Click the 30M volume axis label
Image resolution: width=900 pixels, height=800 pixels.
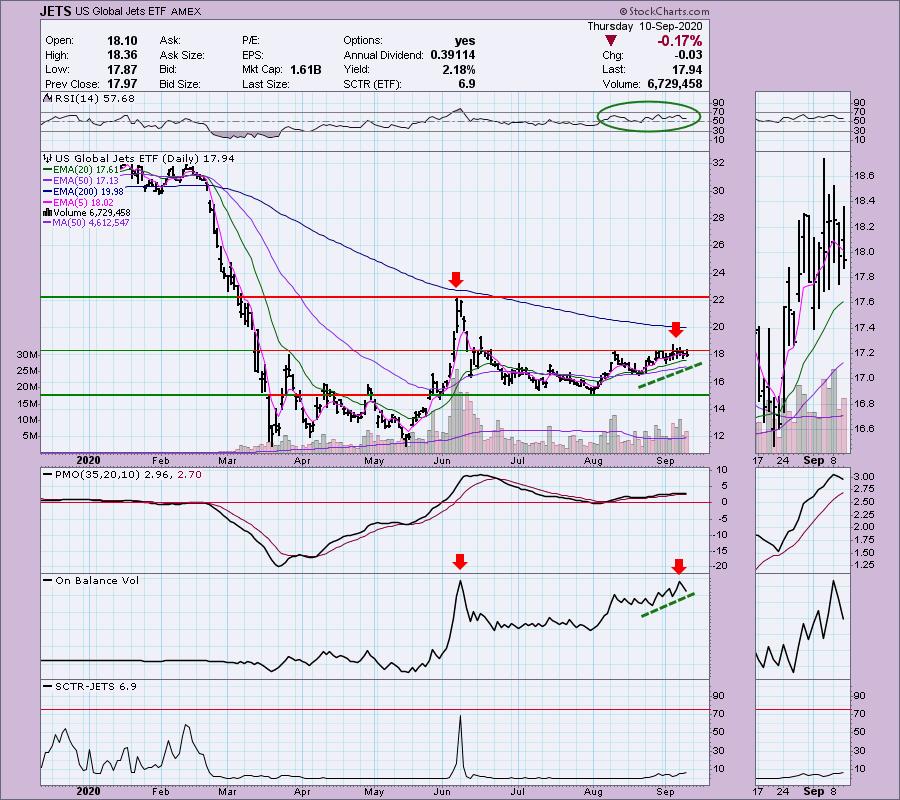tap(27, 355)
